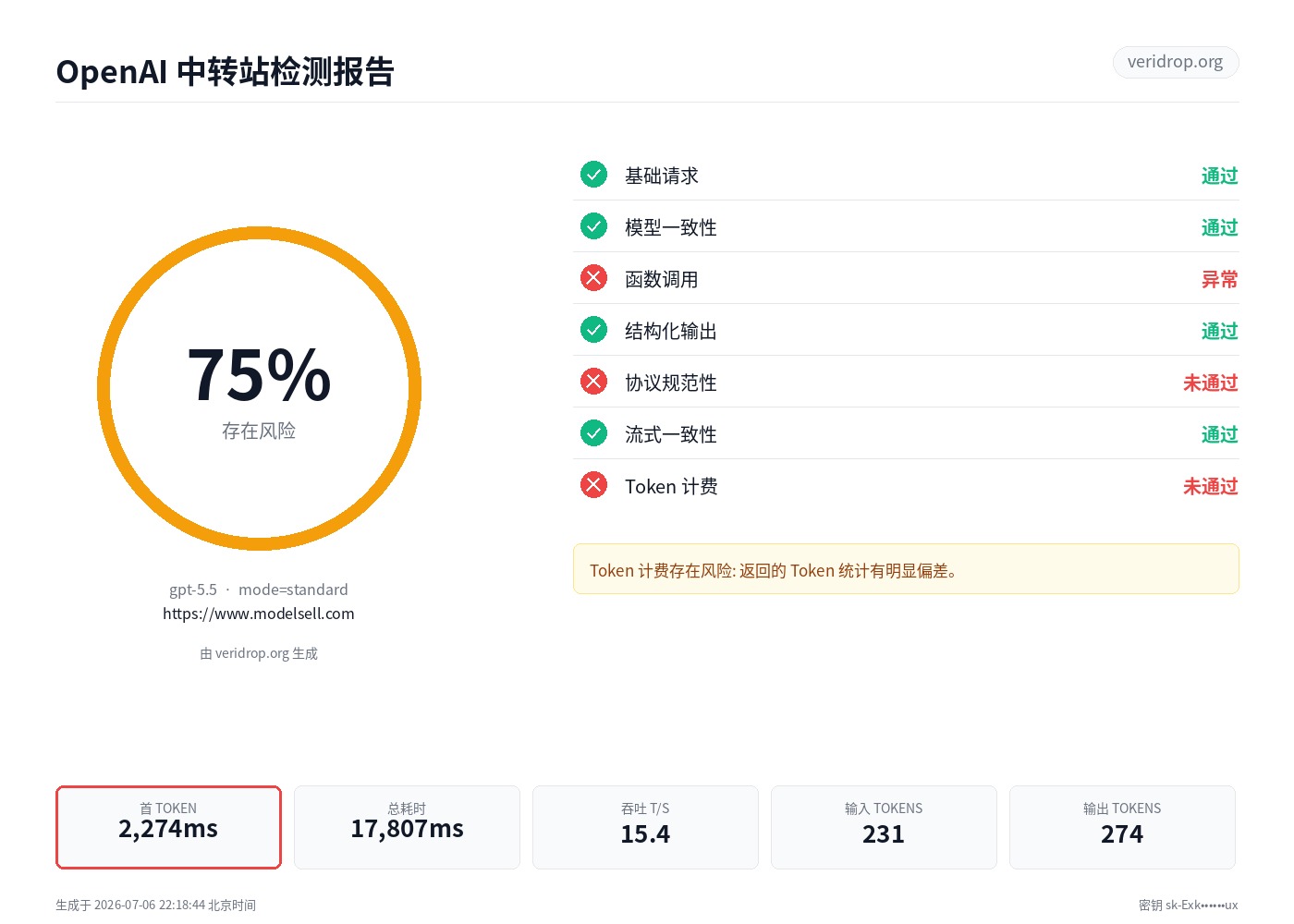
Task: Click the green check icon beside 模型一致性
Action: point(593,226)
